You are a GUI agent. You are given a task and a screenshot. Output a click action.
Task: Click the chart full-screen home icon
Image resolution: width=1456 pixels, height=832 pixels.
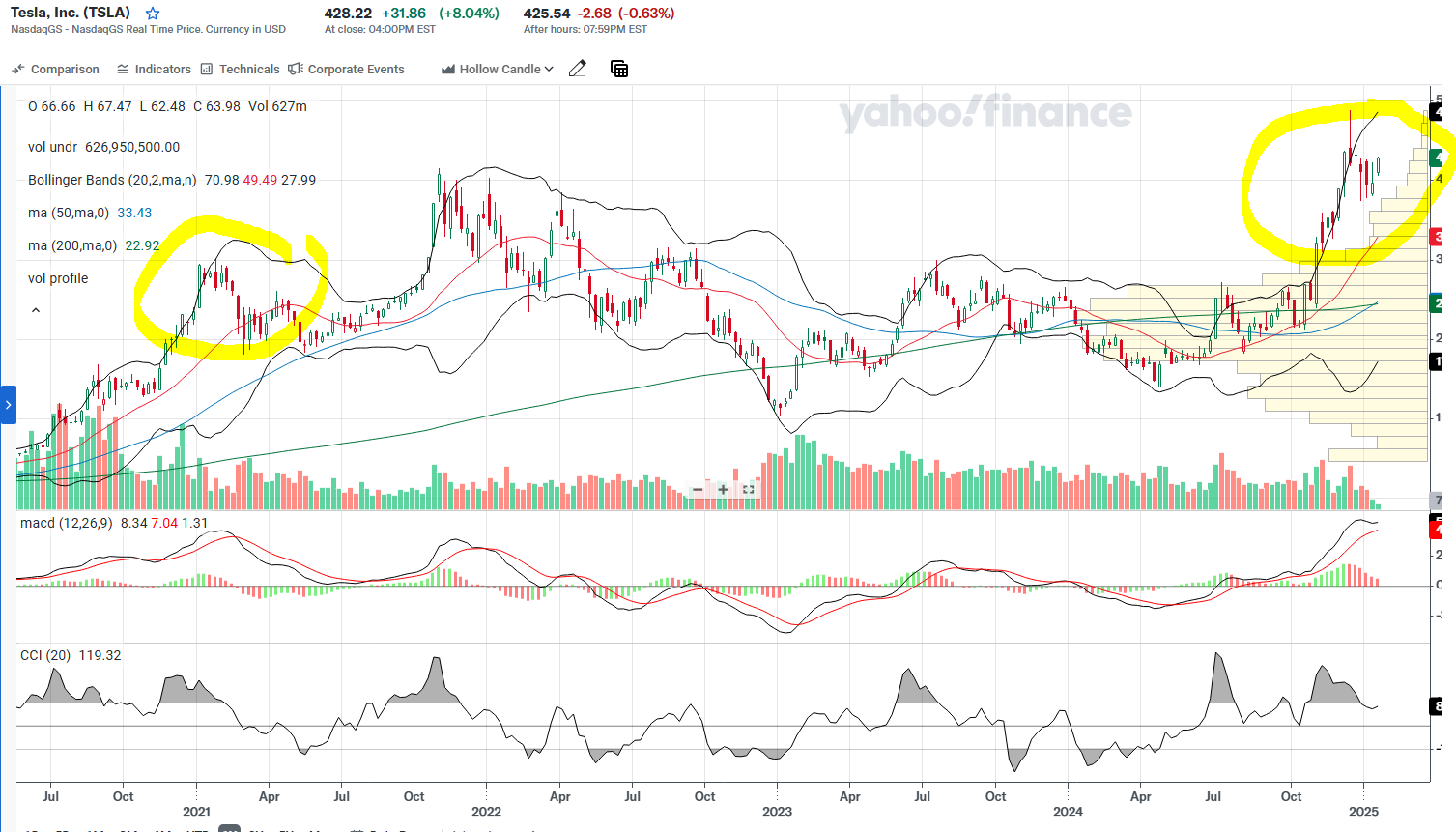coord(748,490)
